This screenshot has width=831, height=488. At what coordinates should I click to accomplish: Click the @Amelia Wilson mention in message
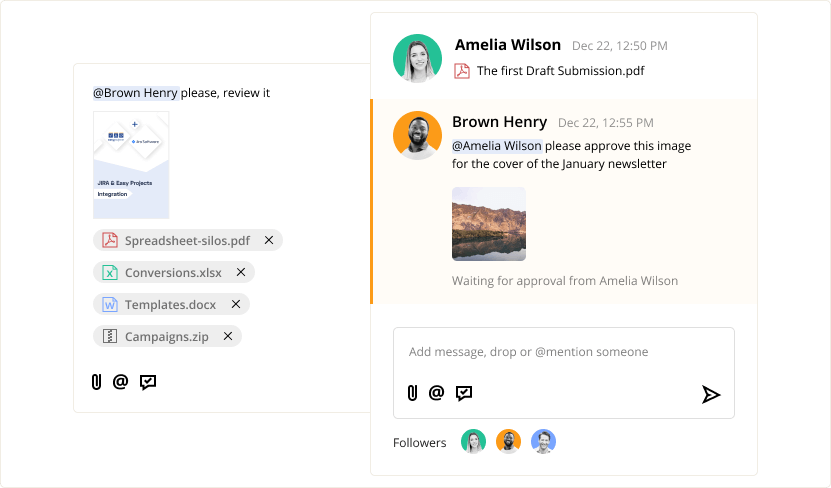(x=496, y=146)
